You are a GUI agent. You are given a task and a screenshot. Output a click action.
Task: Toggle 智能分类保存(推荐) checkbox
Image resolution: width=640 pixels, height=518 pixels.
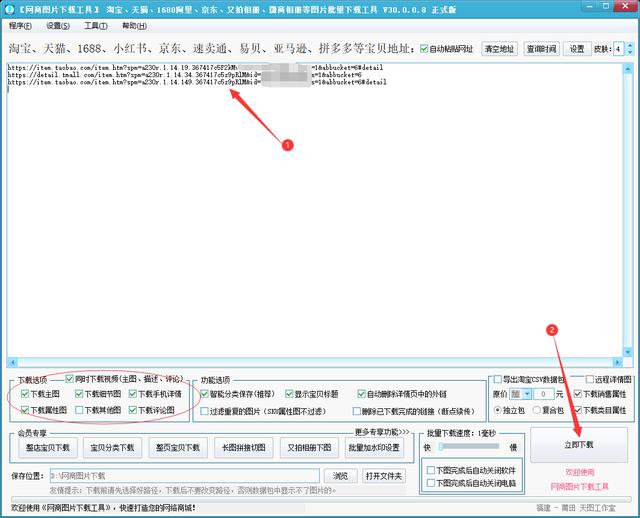click(x=204, y=394)
